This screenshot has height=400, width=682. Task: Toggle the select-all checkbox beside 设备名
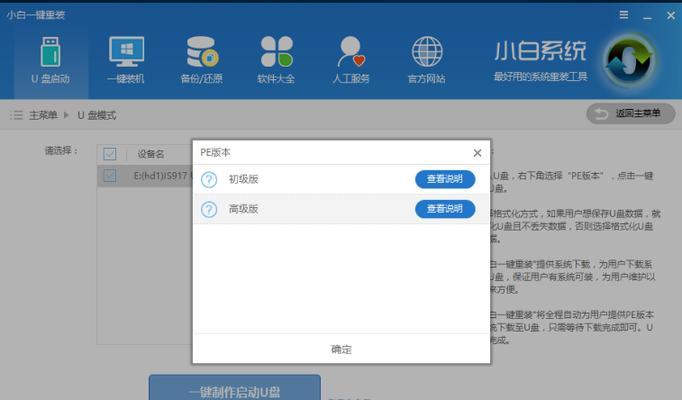110,153
